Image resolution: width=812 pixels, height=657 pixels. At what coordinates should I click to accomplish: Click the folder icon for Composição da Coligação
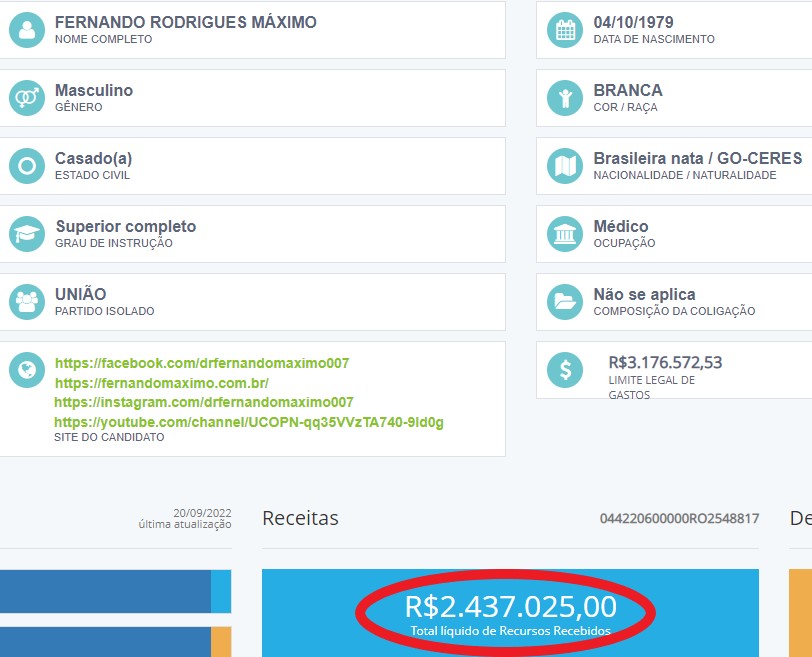tap(565, 301)
